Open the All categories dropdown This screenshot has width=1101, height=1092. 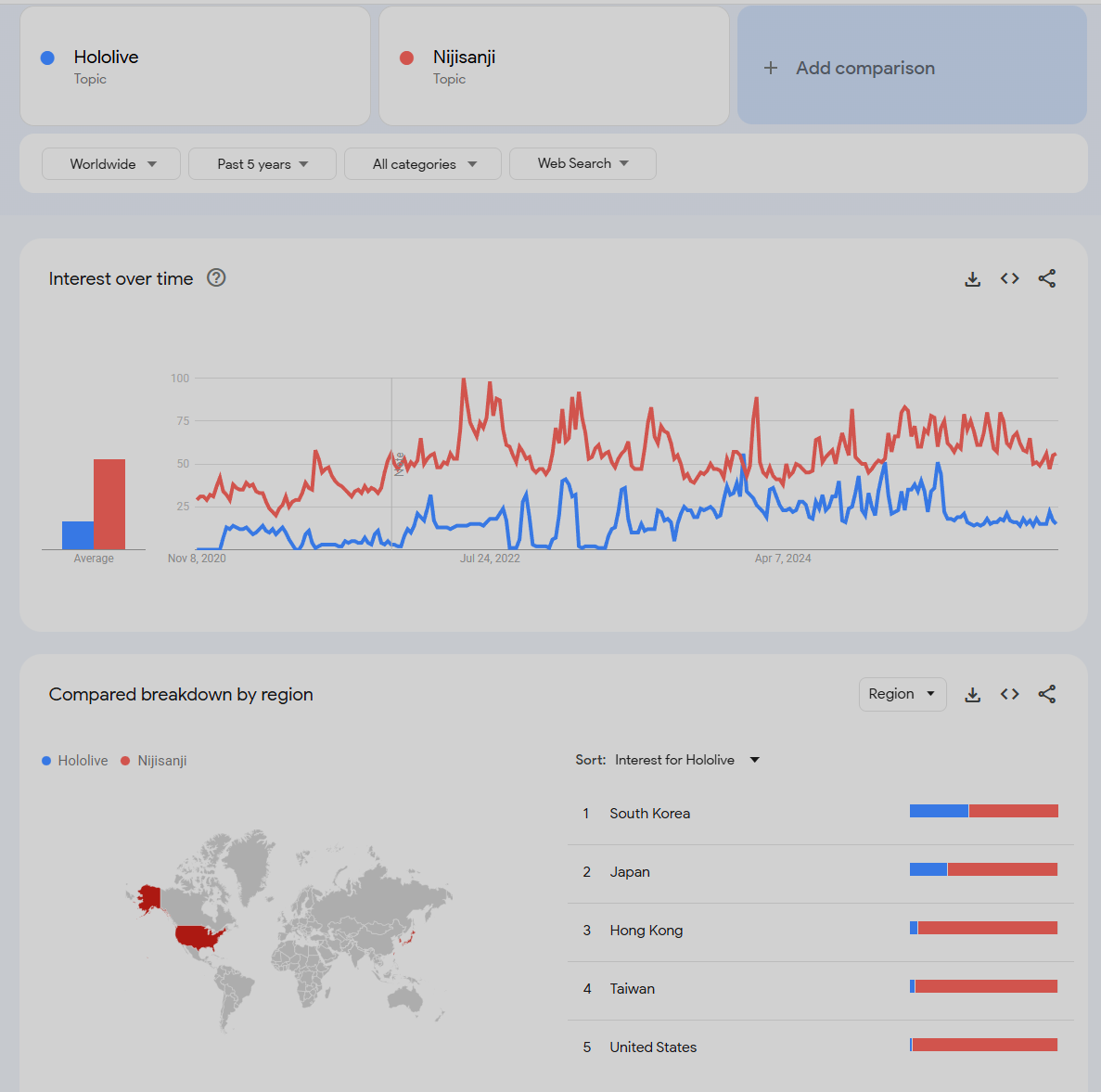coord(423,164)
